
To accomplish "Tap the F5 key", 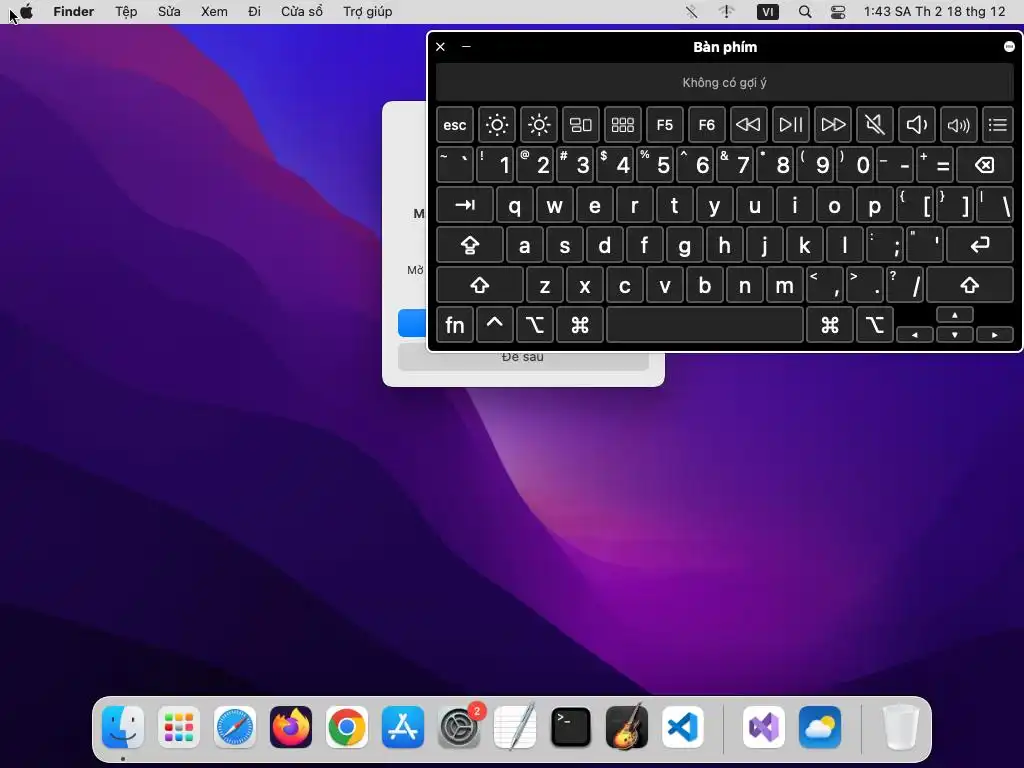I will tap(665, 125).
